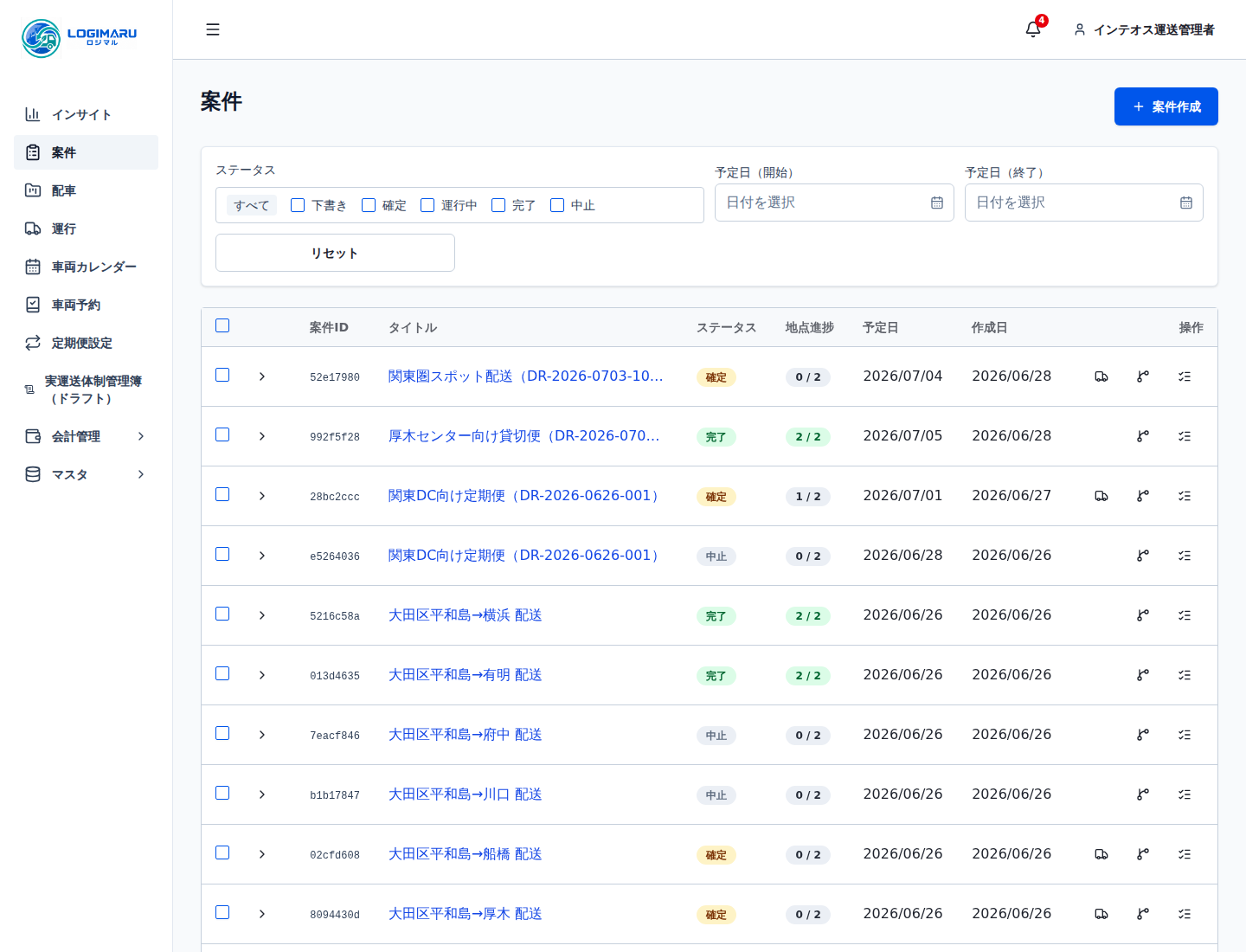Expand row 7eacf846 details chevron
Image resolution: width=1246 pixels, height=952 pixels.
click(x=262, y=735)
